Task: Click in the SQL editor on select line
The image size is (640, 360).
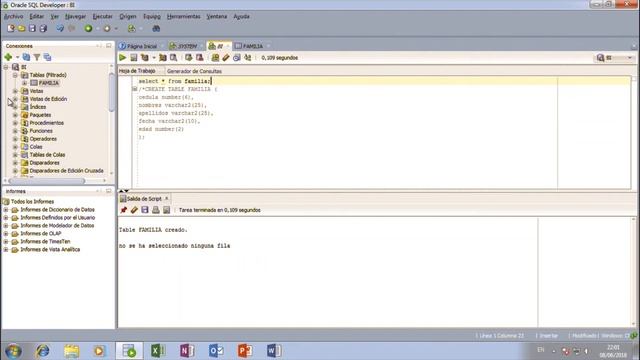Action: pyautogui.click(x=175, y=81)
